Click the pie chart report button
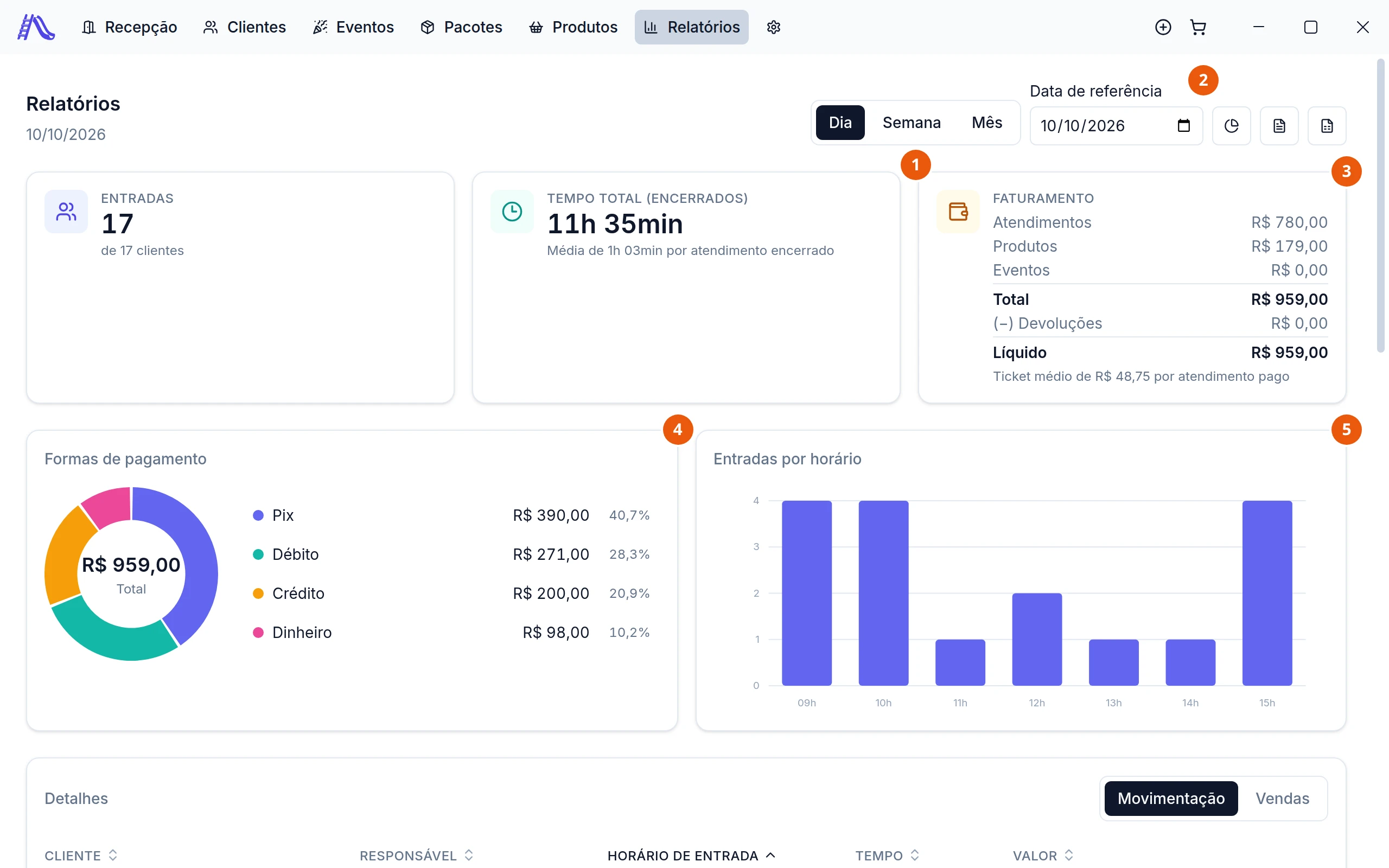This screenshot has height=868, width=1389. [x=1231, y=126]
